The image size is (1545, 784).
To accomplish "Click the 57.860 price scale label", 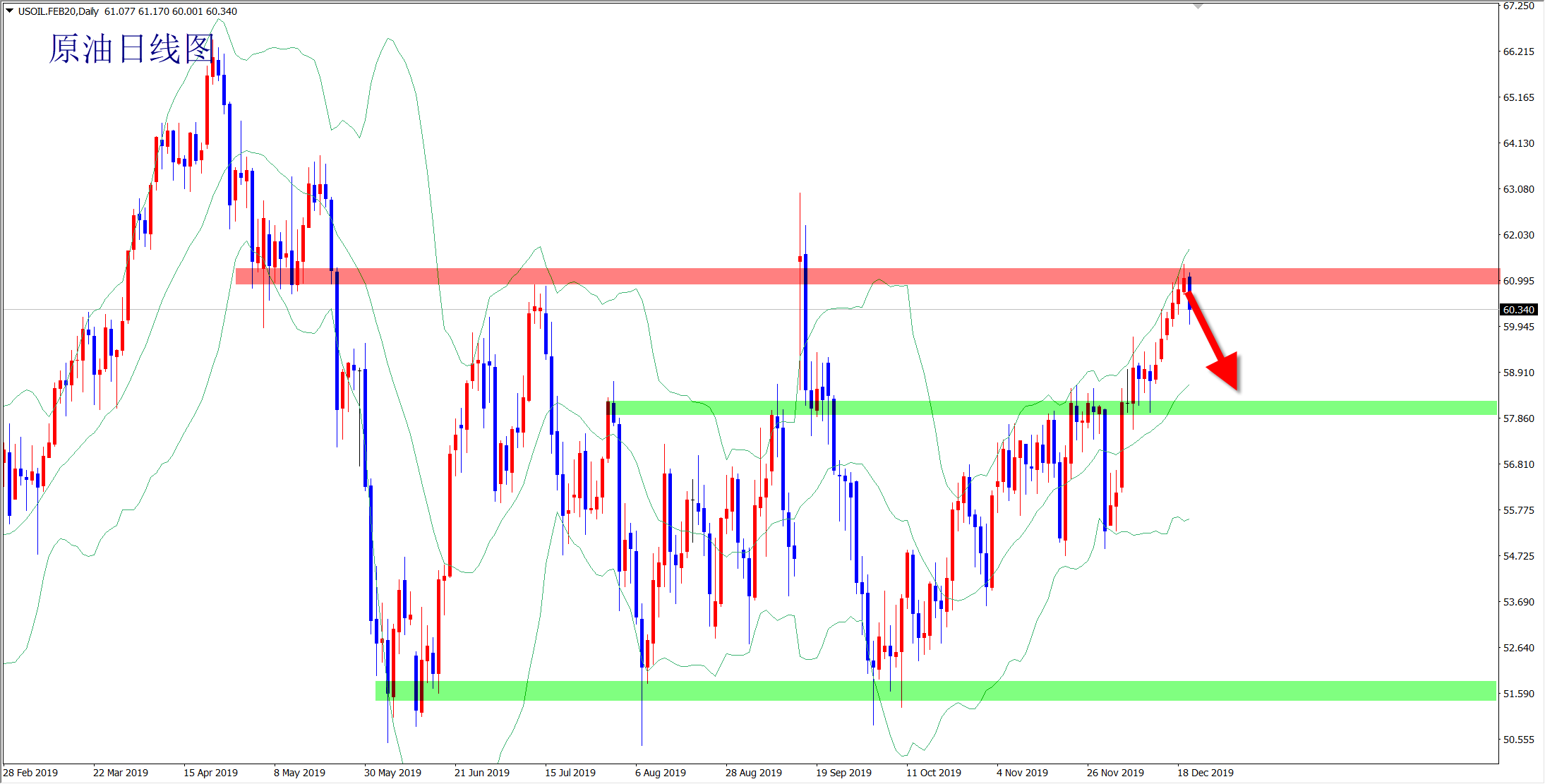I will point(1518,418).
